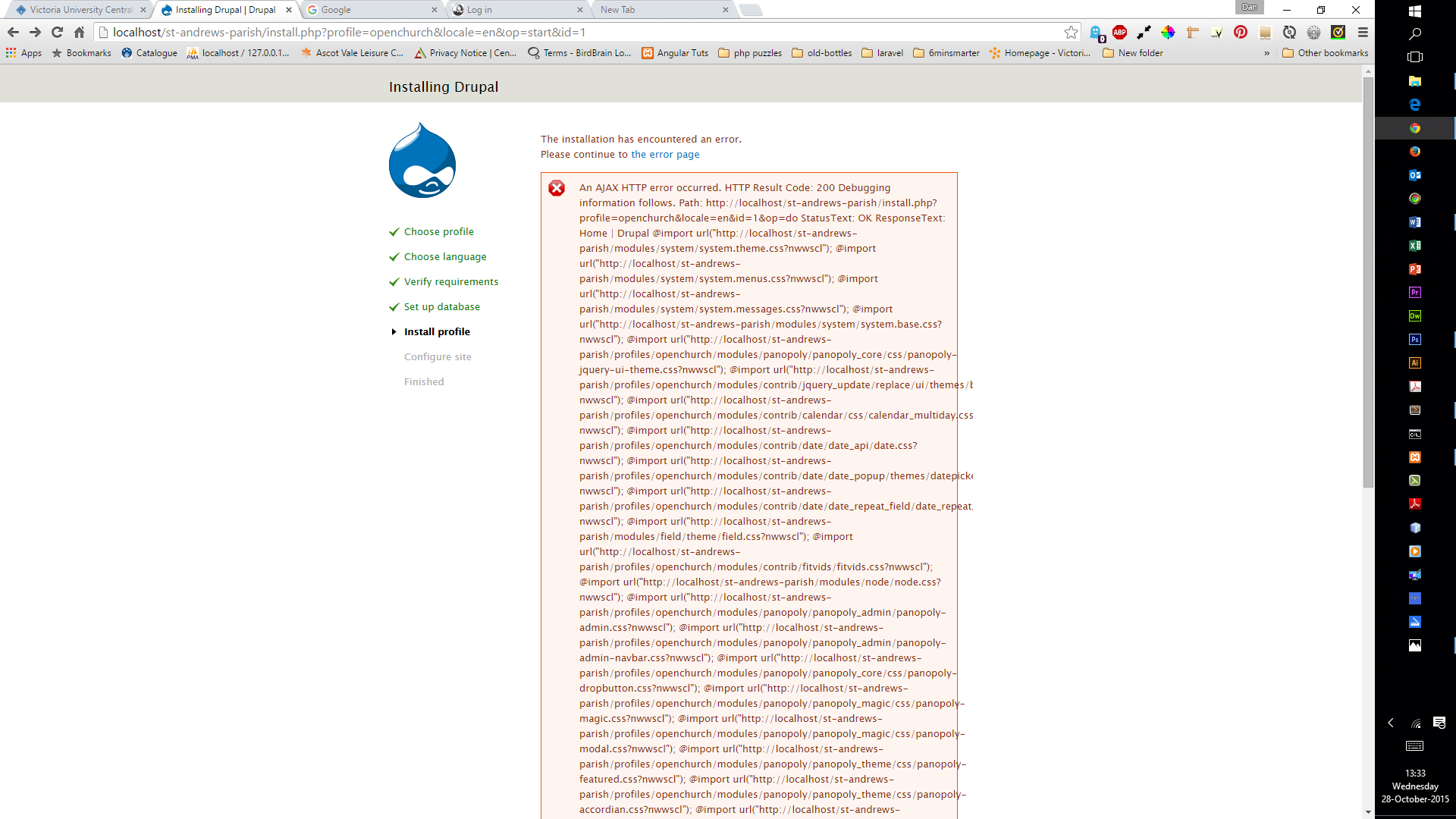The image size is (1456, 819).
Task: Open the old-bottles bookmark folder
Action: coord(822,53)
